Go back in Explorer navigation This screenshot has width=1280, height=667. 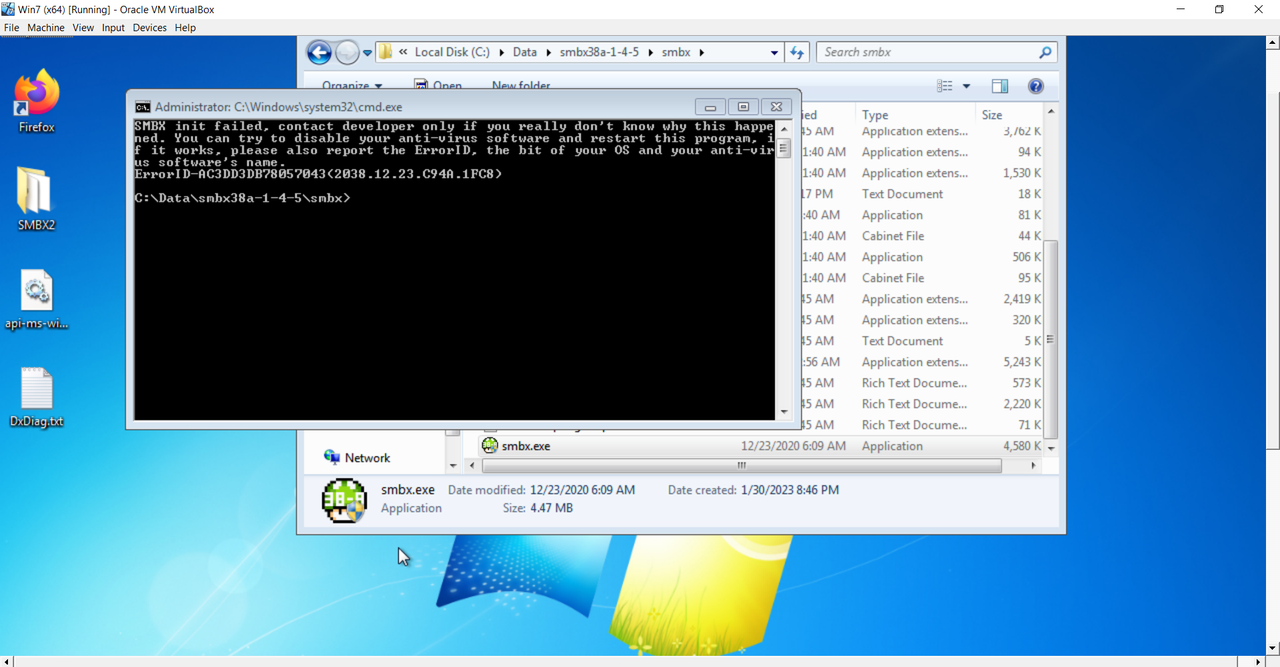pos(319,52)
